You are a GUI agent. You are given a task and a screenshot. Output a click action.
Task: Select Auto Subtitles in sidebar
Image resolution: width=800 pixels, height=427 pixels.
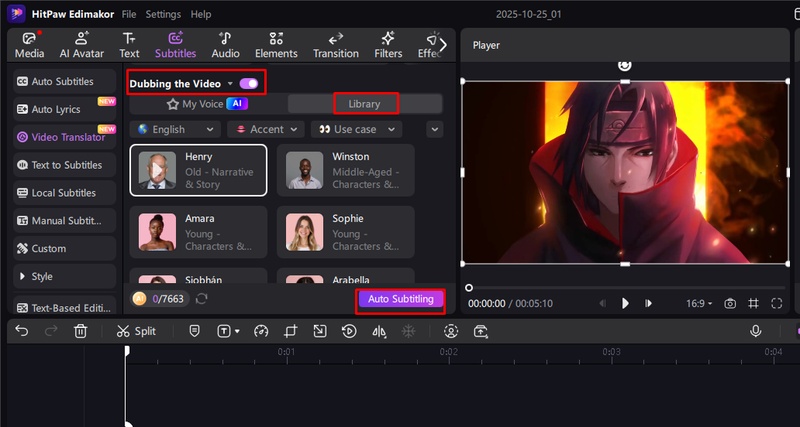click(x=65, y=82)
